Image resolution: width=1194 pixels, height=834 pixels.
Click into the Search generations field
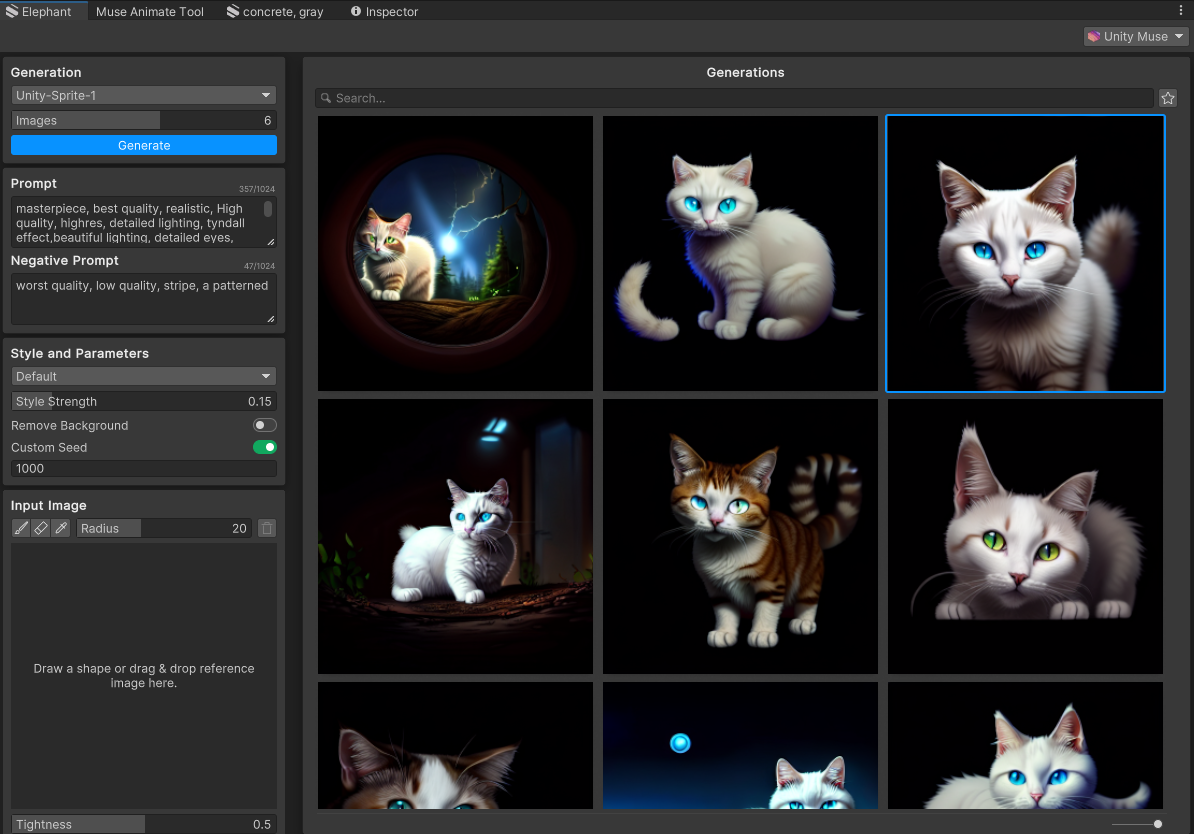click(735, 98)
